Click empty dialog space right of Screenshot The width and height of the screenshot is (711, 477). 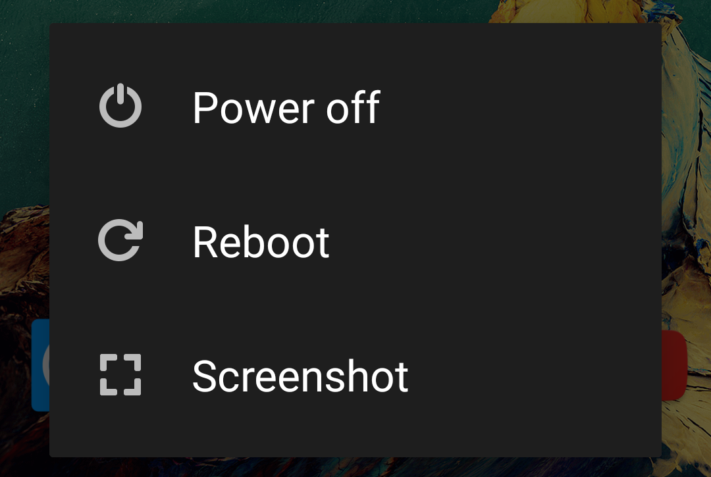(535, 375)
